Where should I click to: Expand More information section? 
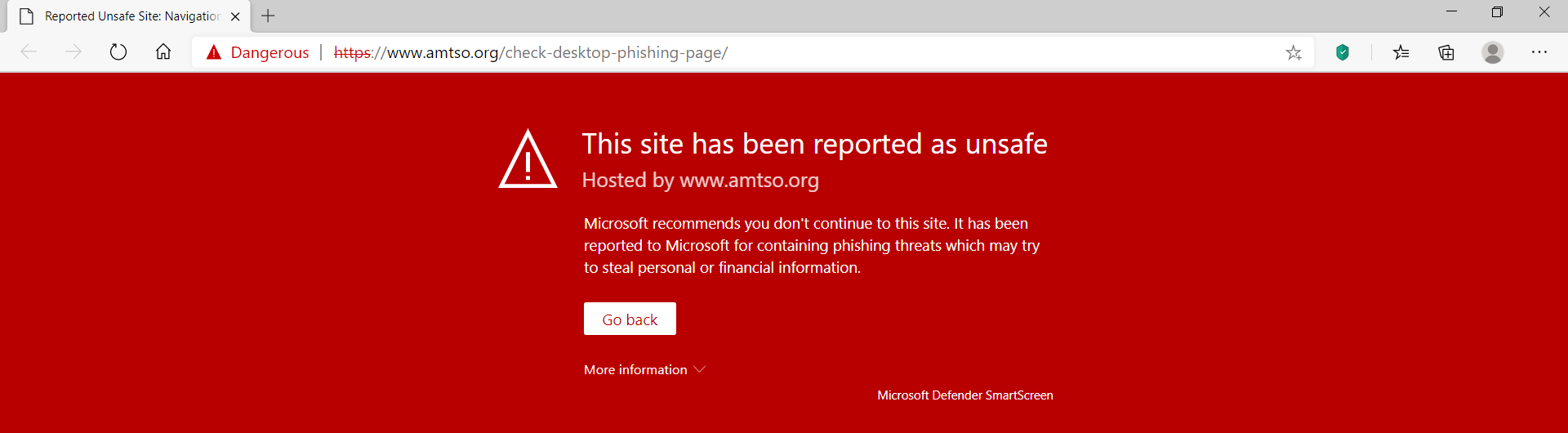point(644,370)
